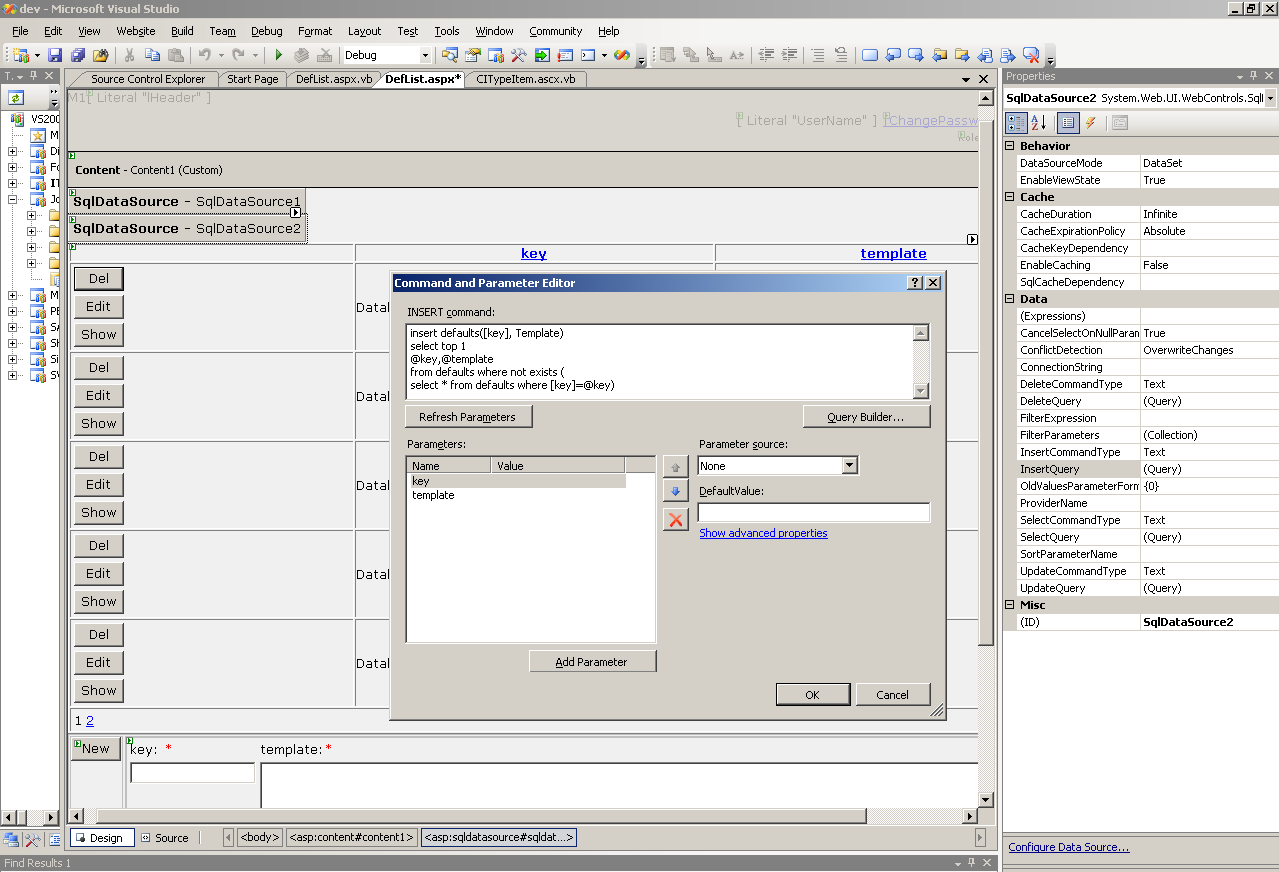Open the Website menu

(x=136, y=31)
